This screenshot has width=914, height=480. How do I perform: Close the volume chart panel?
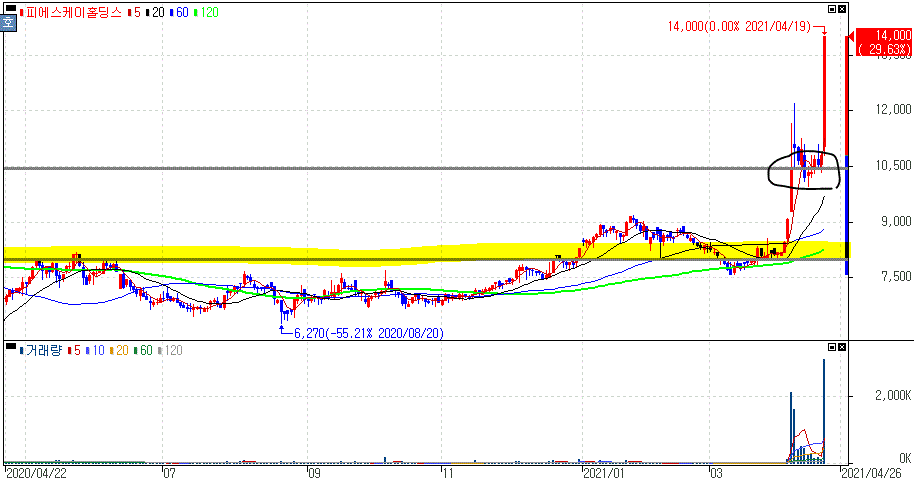coord(842,347)
